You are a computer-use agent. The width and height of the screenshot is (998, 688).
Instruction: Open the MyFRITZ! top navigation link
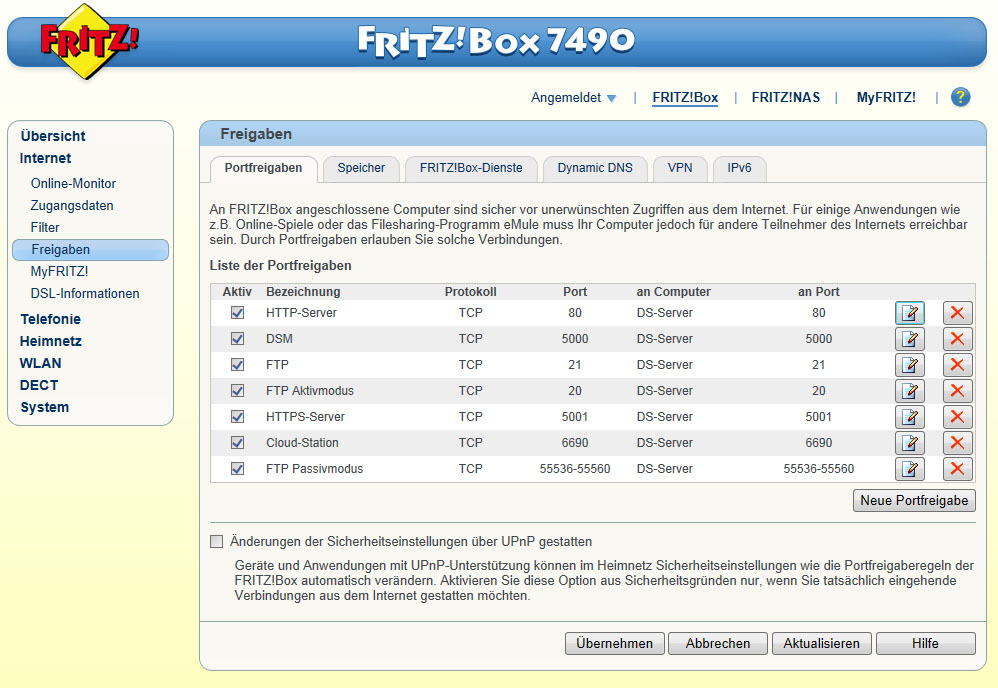click(x=886, y=97)
